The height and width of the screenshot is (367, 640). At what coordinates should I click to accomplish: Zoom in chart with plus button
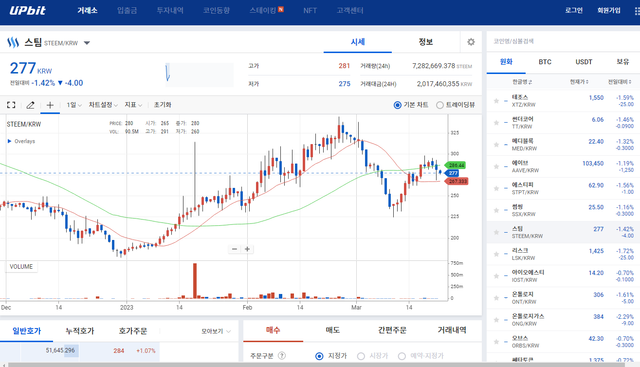pyautogui.click(x=247, y=249)
